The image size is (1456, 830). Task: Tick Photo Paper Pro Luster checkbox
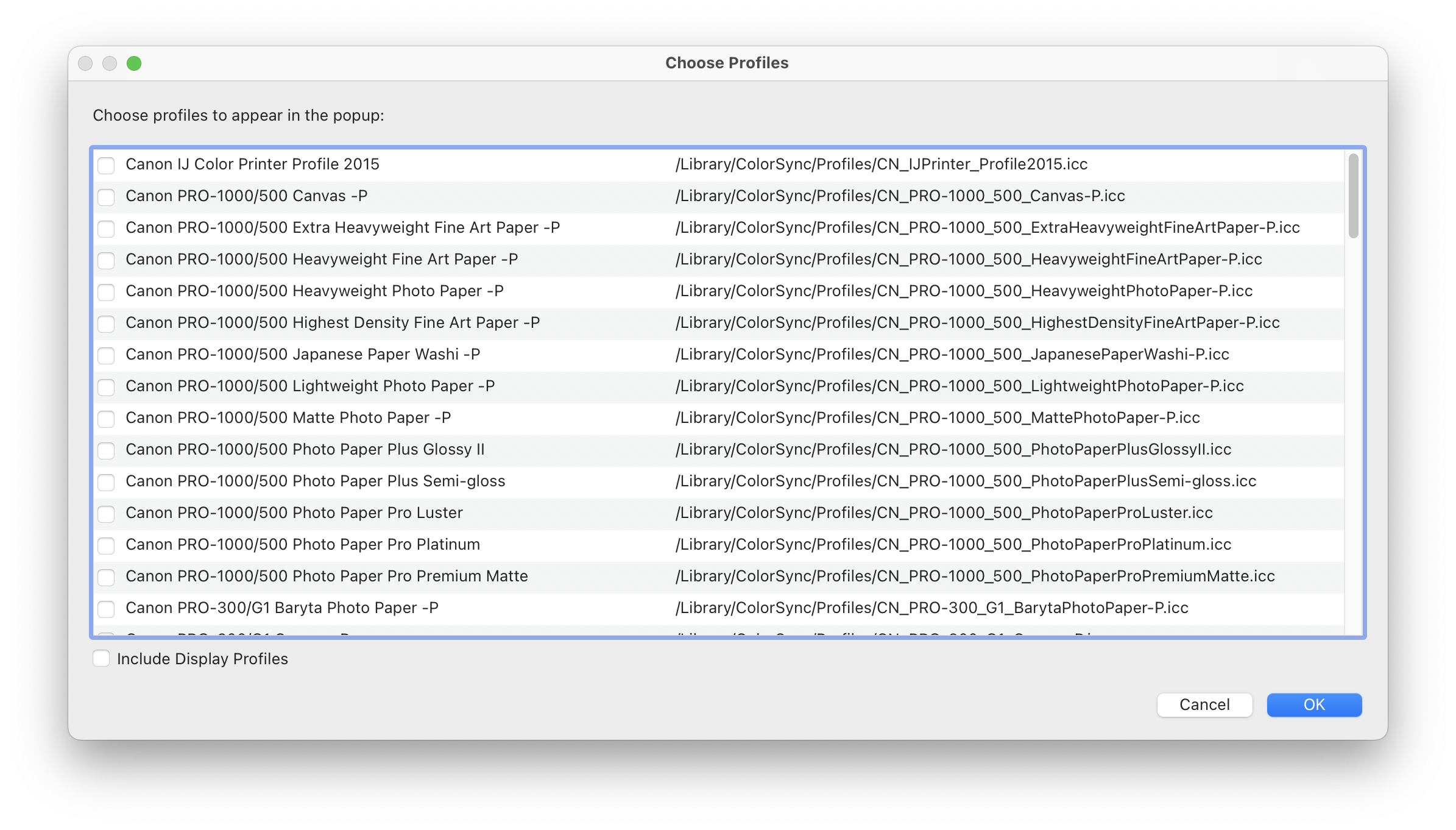(106, 514)
